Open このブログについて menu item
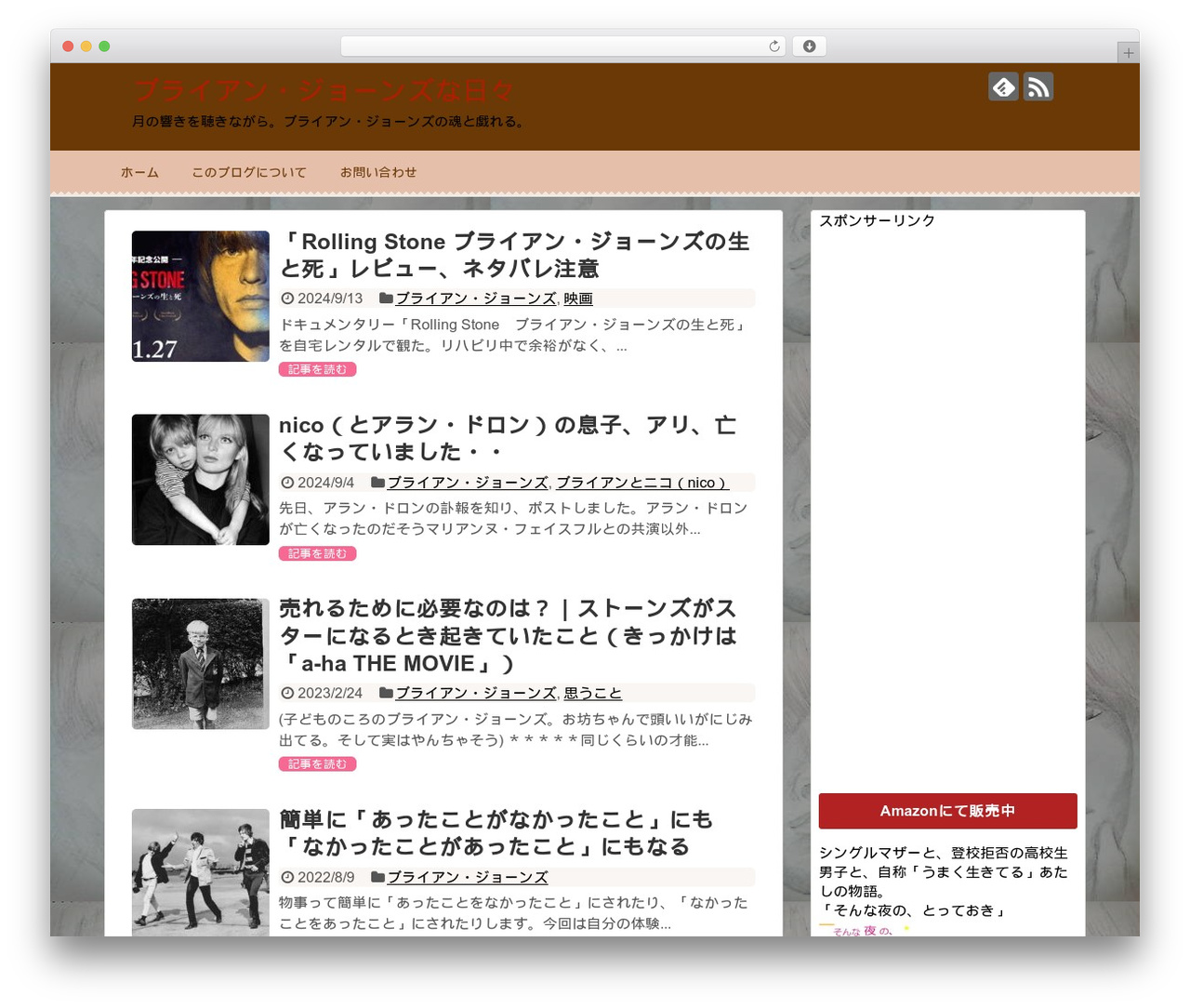 pos(249,172)
